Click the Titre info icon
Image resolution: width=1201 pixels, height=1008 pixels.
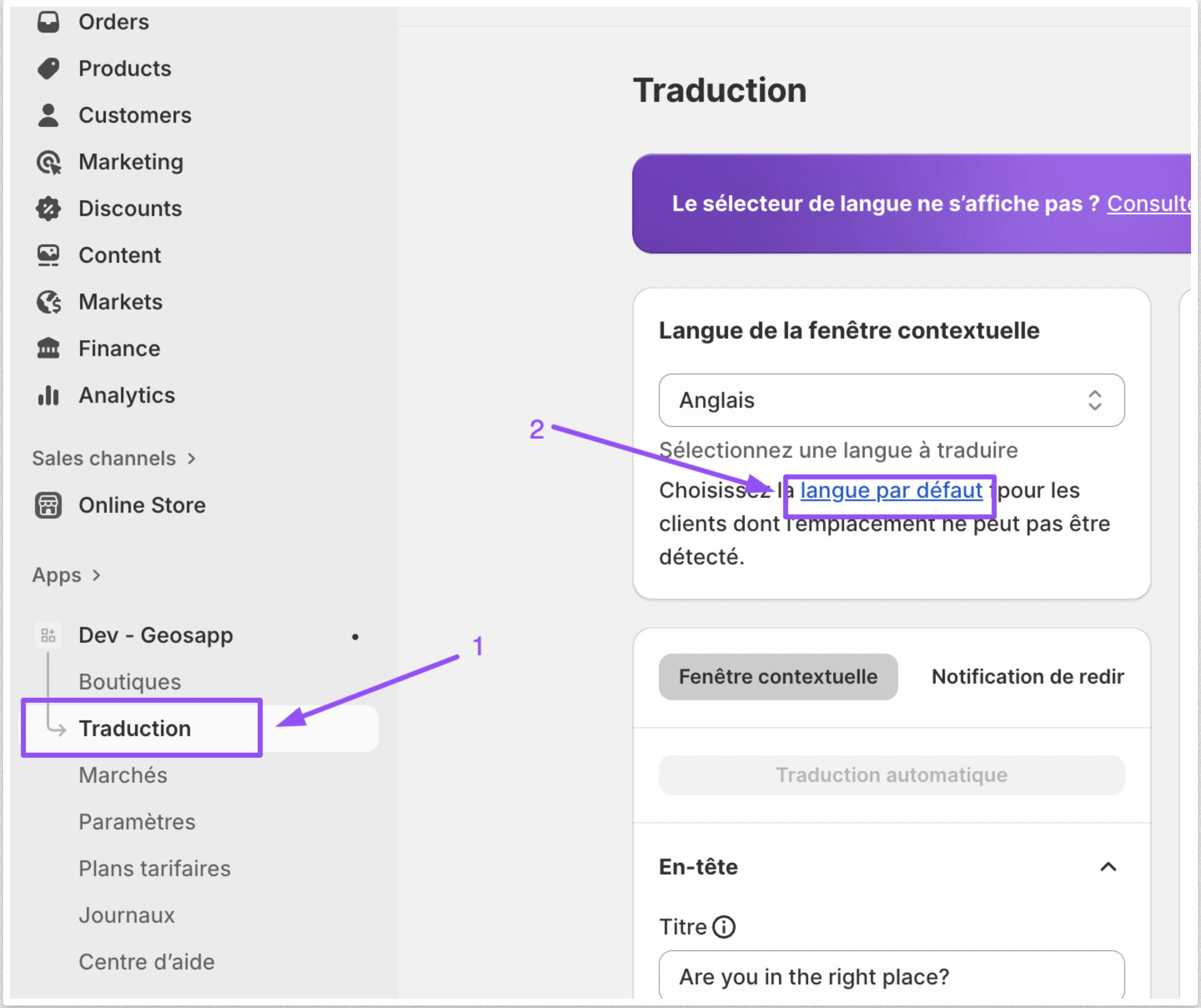coord(724,927)
